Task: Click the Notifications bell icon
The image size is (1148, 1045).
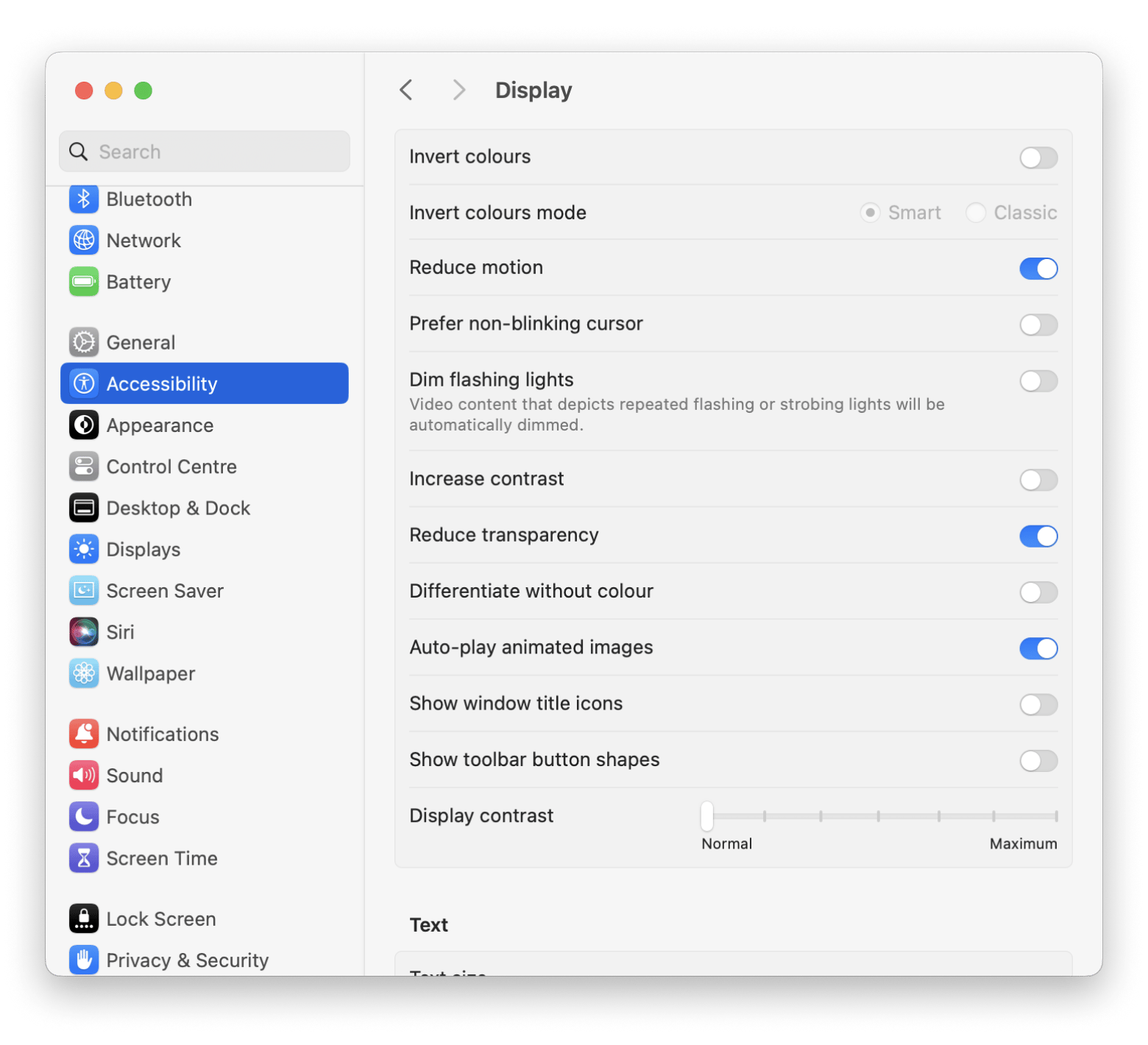Action: 84,734
